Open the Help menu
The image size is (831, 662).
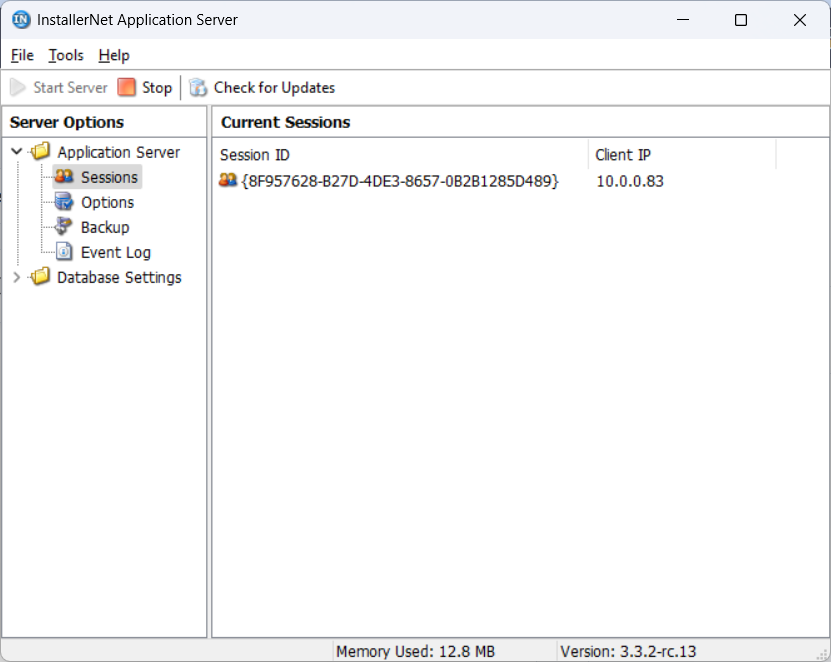(114, 55)
